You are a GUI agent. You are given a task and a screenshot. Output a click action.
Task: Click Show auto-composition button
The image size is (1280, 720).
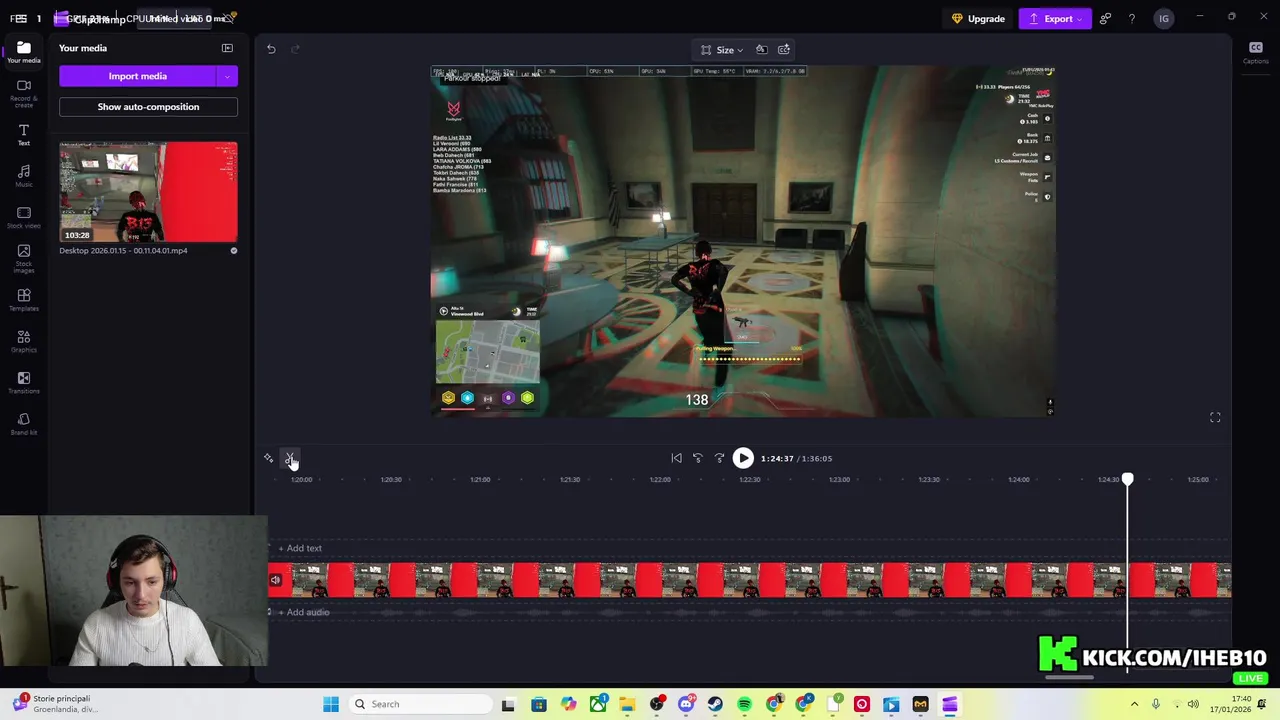click(148, 107)
